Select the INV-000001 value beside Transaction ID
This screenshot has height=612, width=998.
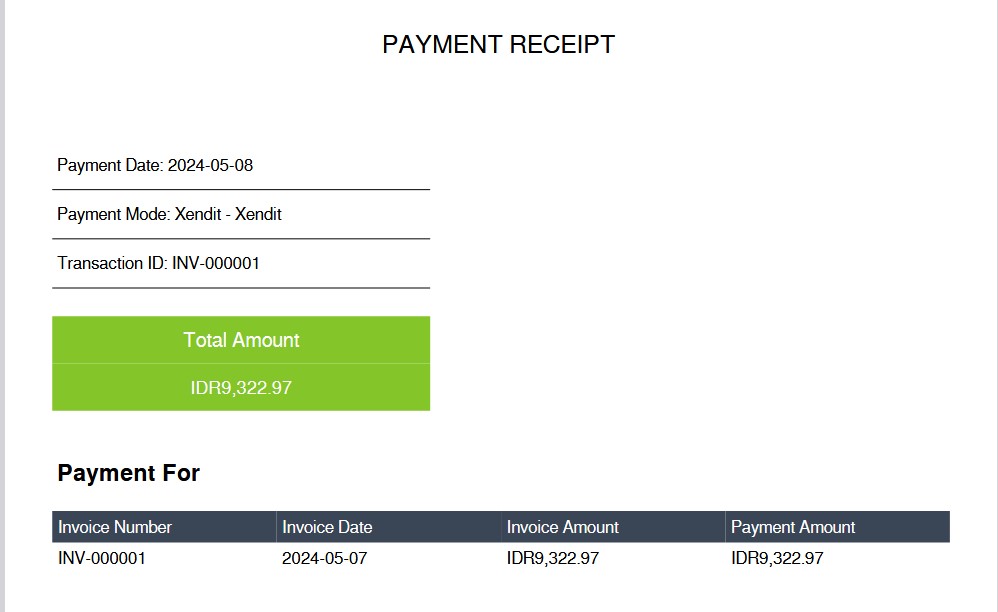click(x=216, y=264)
